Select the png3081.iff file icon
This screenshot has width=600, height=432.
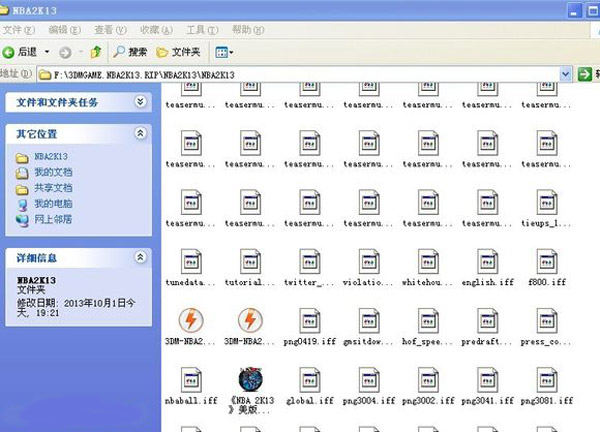547,380
